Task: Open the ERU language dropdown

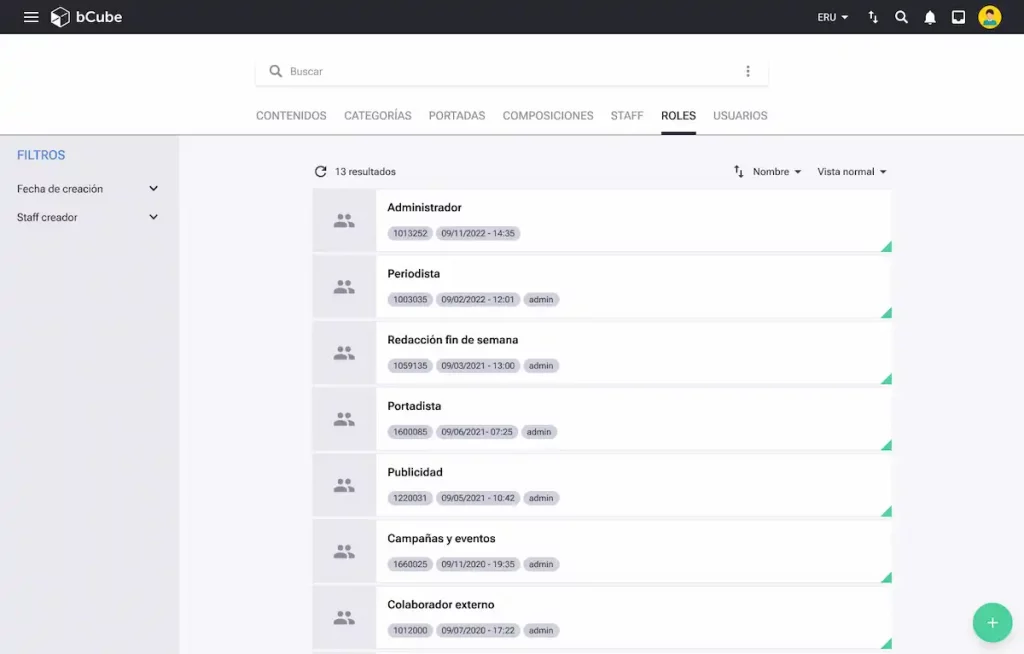Action: coord(832,17)
